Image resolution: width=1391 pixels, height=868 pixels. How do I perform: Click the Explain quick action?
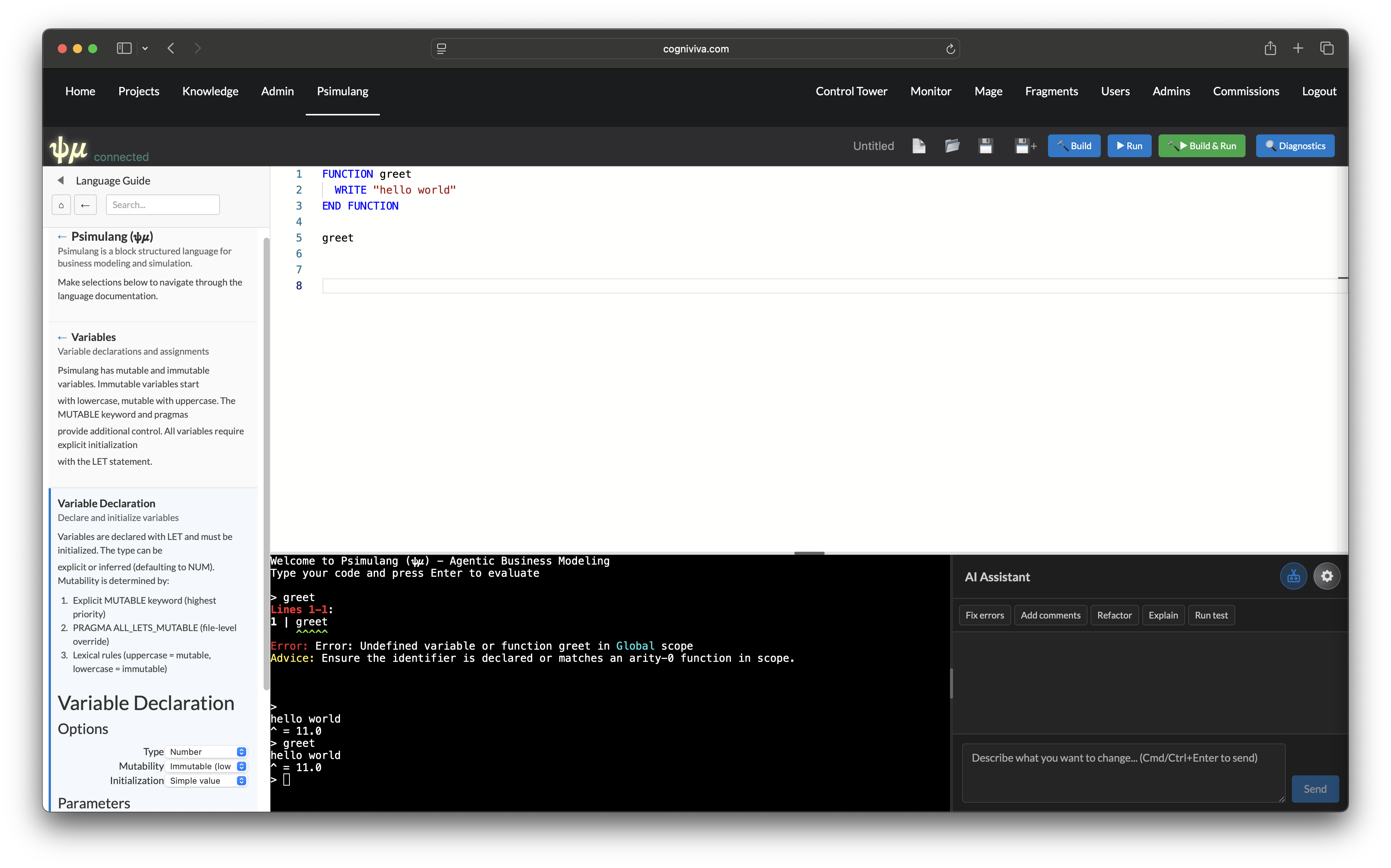point(1163,615)
